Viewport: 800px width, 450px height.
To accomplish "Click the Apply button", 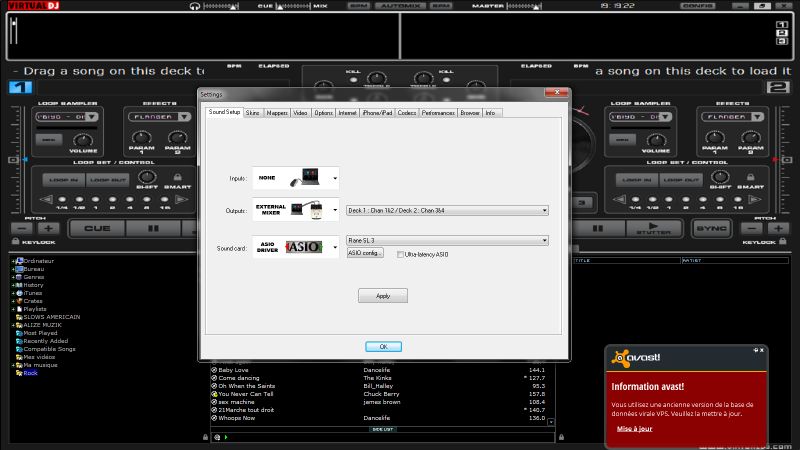I will click(x=383, y=296).
